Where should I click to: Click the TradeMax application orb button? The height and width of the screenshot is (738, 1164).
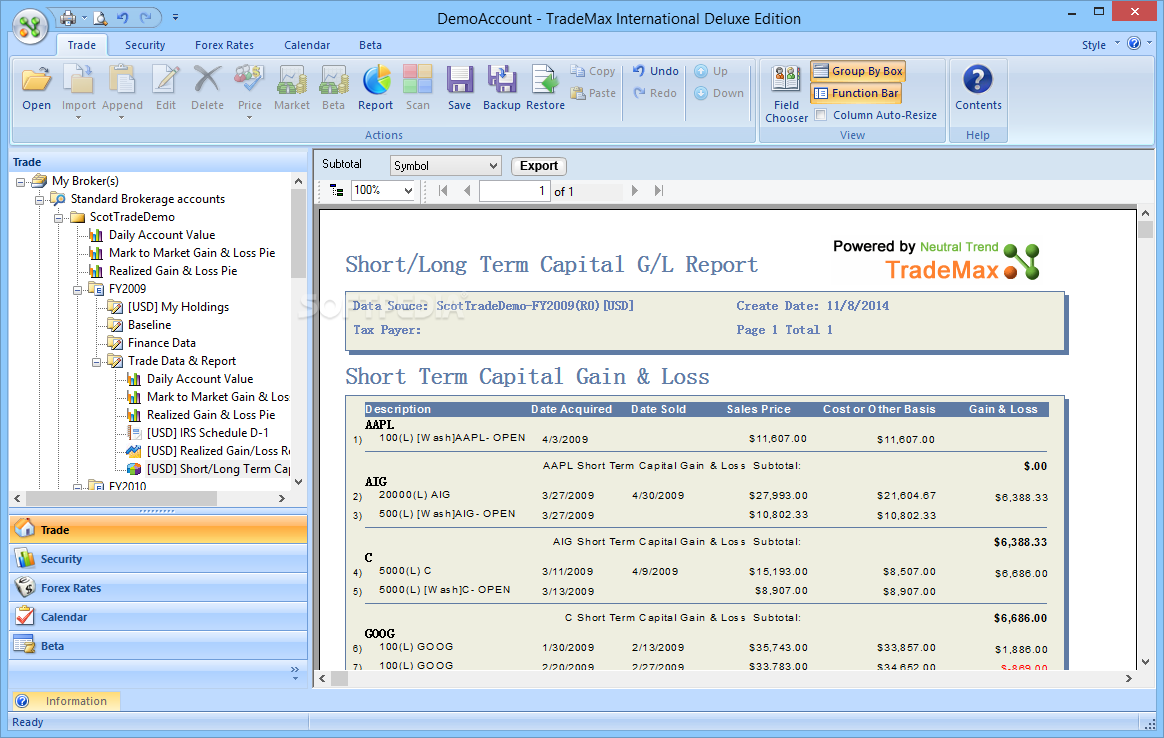[x=30, y=27]
